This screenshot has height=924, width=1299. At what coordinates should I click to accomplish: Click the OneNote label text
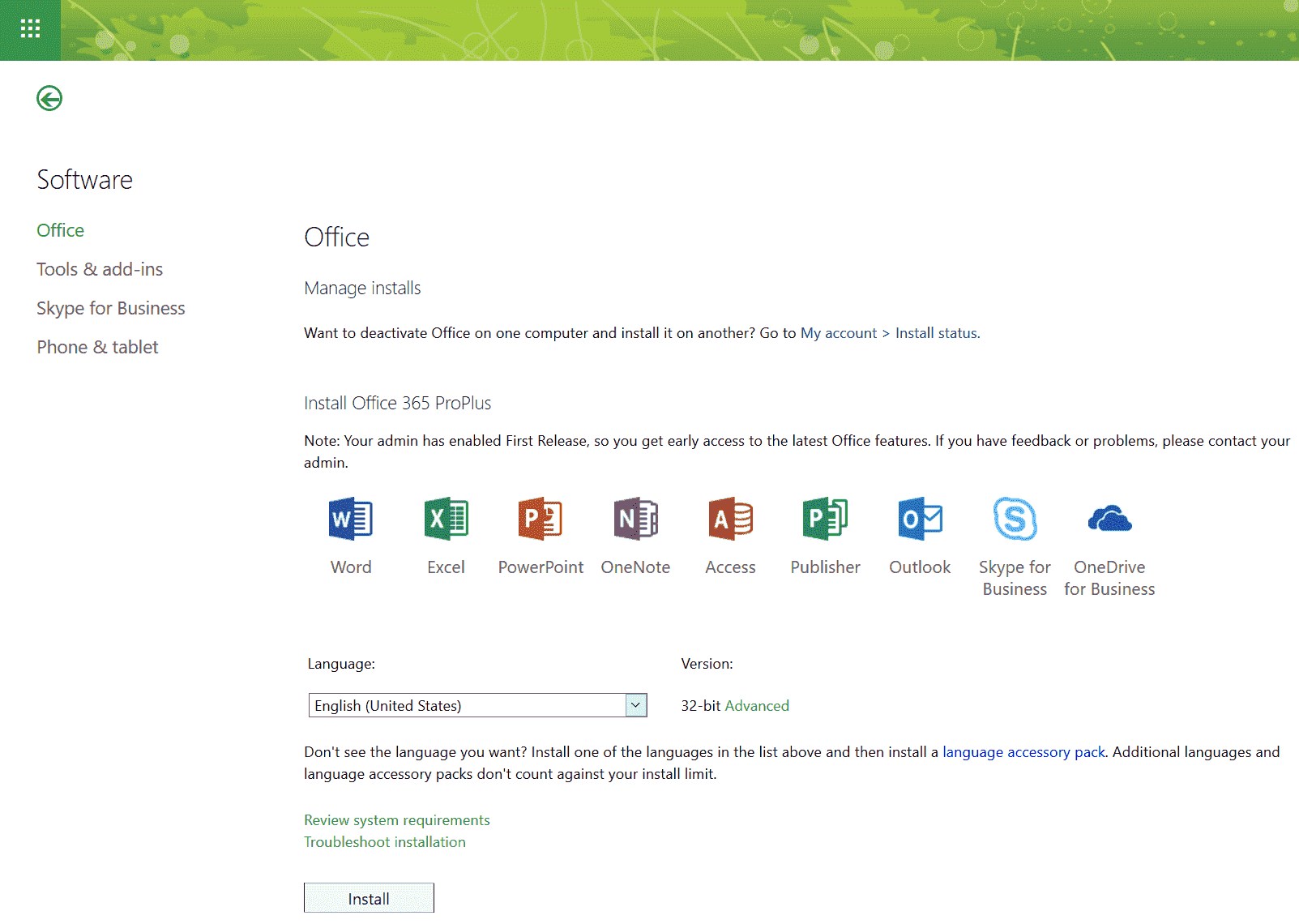[635, 567]
